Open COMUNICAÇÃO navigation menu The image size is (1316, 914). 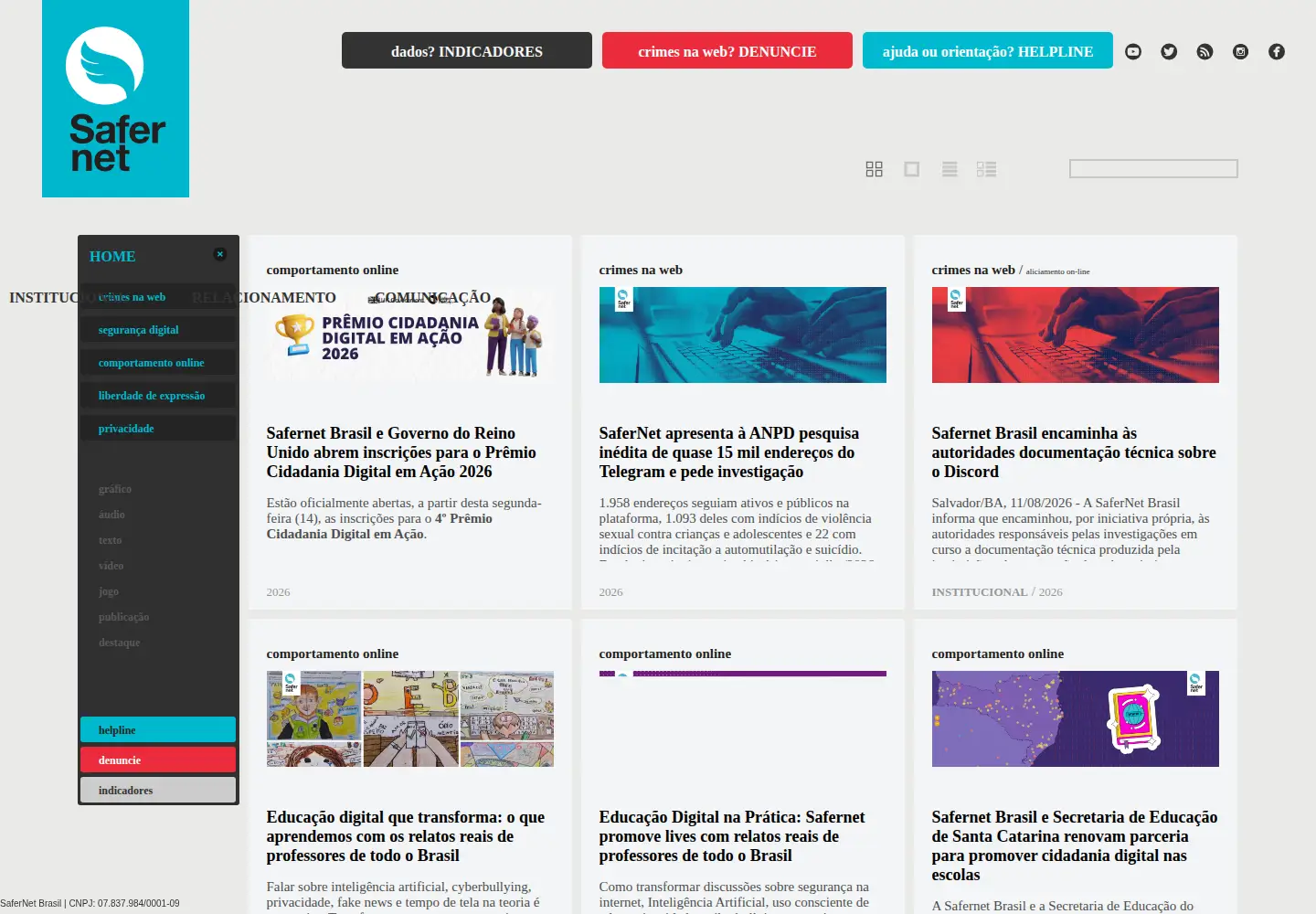432,298
